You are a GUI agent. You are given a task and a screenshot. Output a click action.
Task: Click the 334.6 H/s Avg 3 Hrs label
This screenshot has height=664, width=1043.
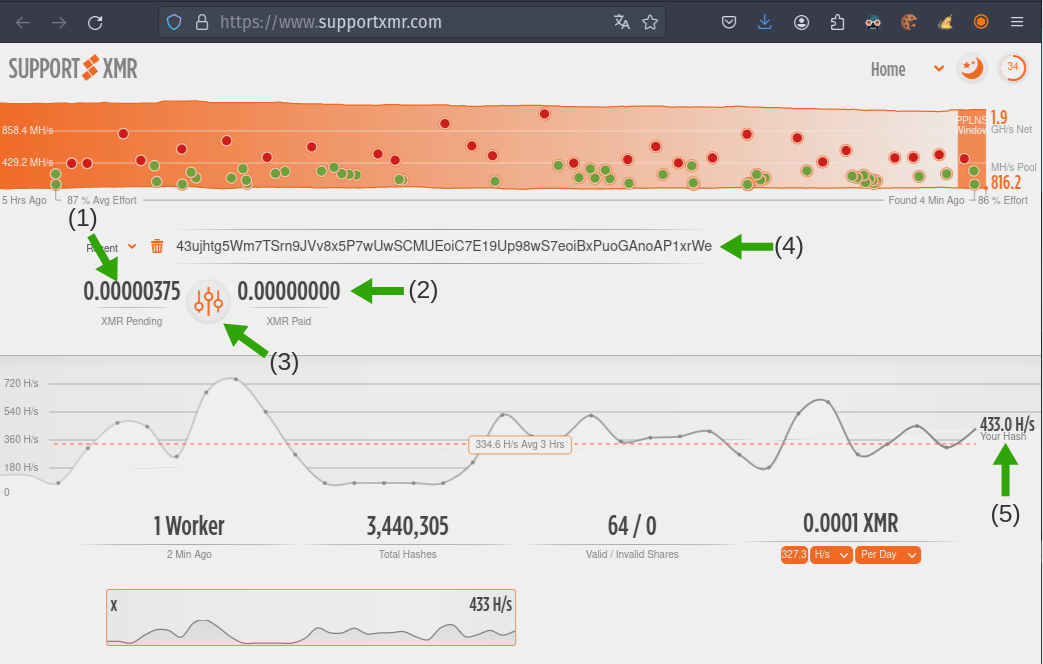520,444
